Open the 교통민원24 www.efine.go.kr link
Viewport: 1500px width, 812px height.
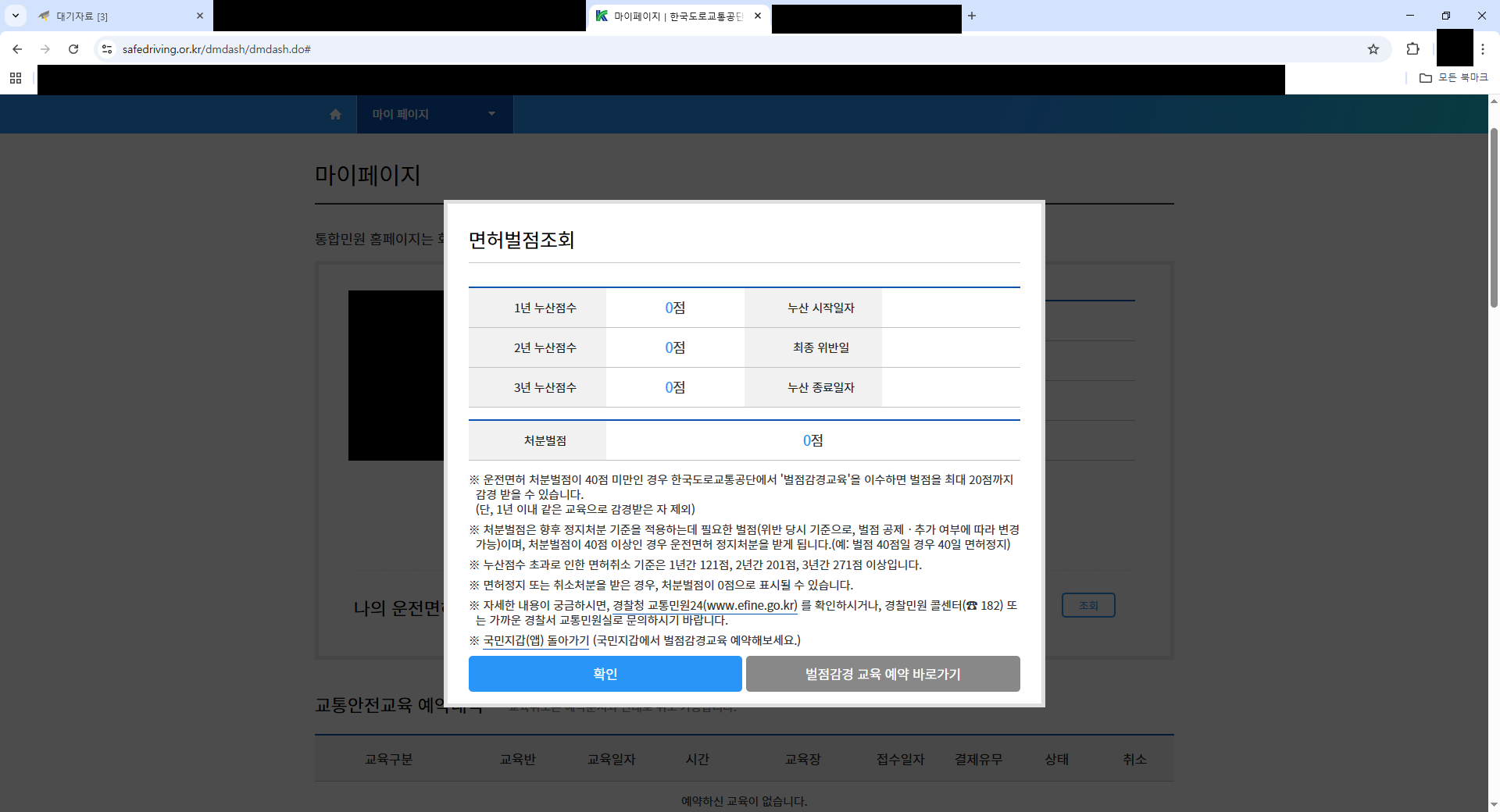[x=722, y=606]
